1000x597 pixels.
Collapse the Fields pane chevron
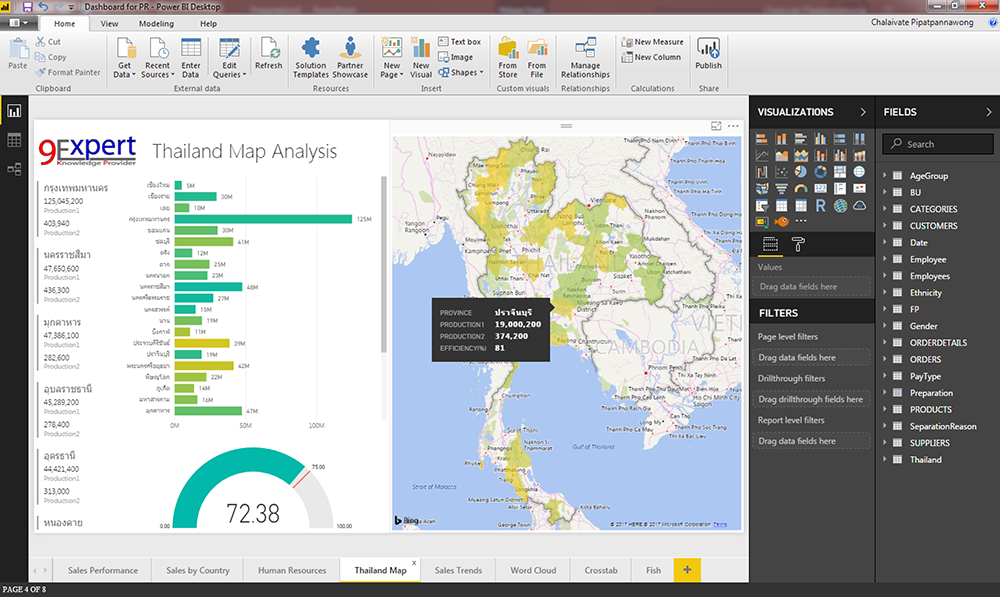(989, 112)
